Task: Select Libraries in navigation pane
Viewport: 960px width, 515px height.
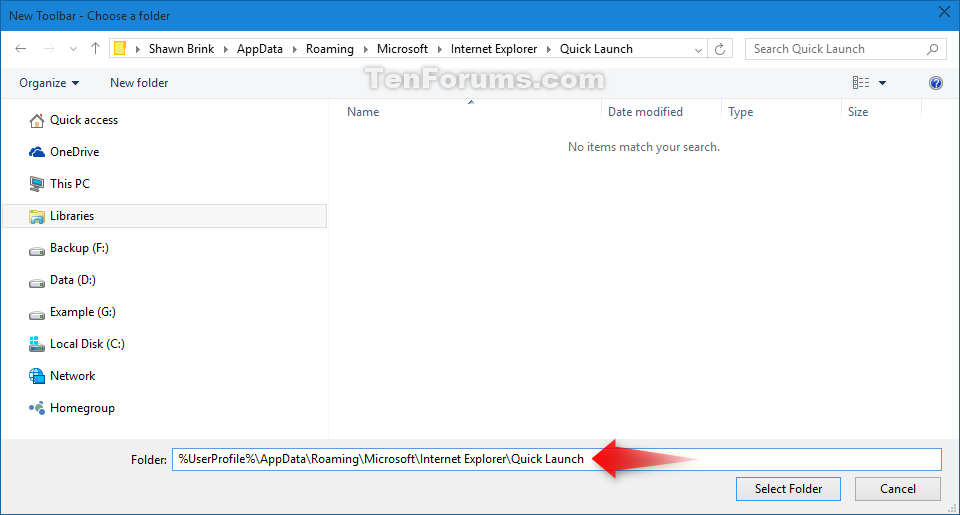Action: coord(164,216)
